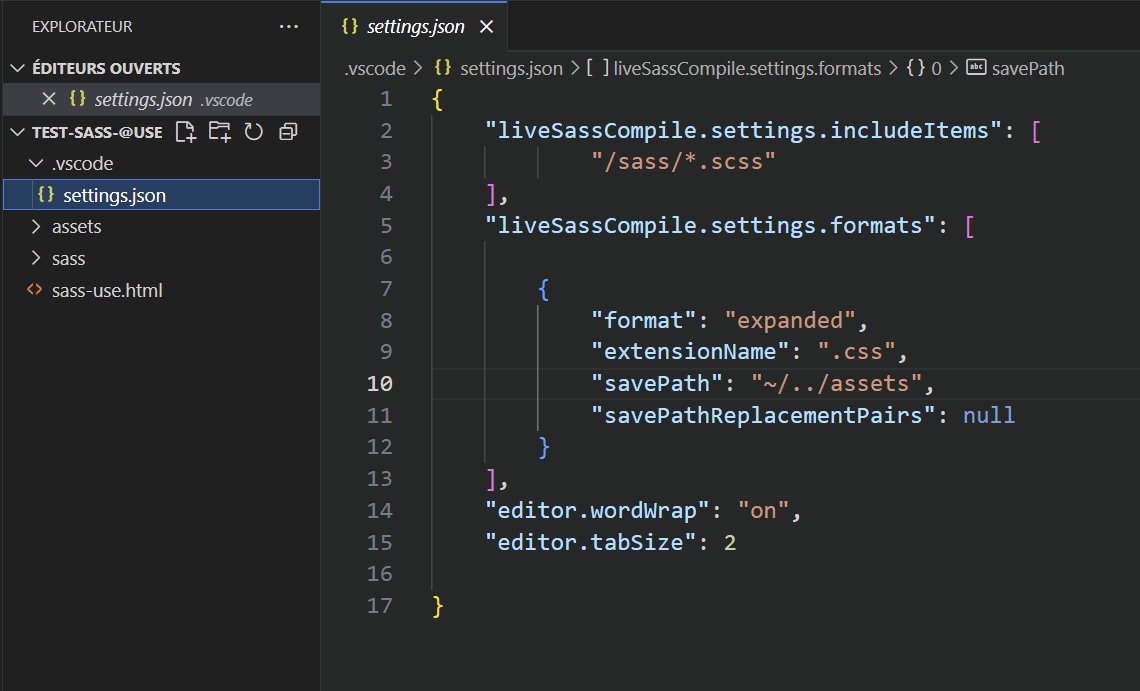Click the savePath string symbol icon in breadcrumb
Viewport: 1140px width, 691px height.
tap(976, 68)
